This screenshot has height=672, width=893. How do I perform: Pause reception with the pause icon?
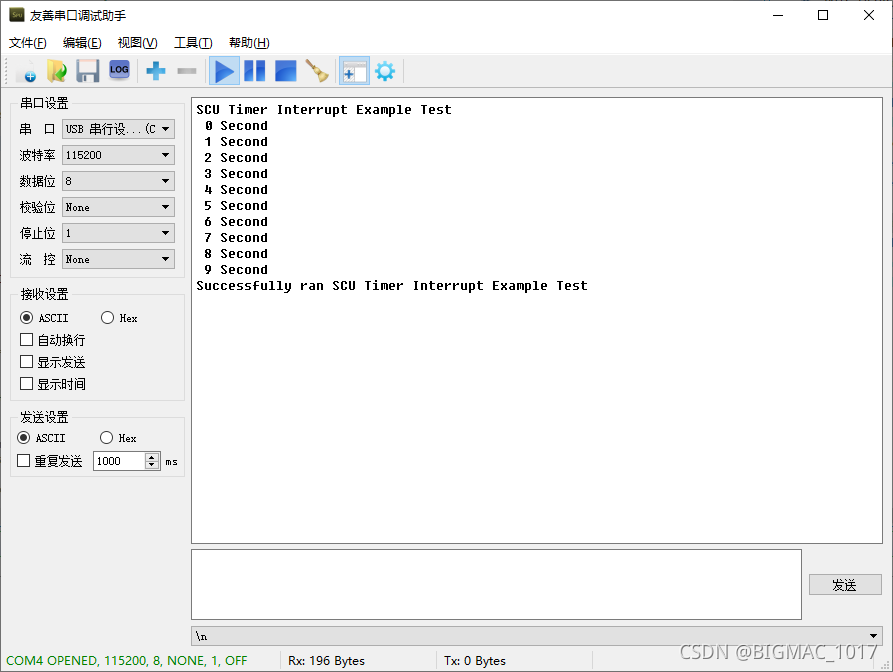coord(255,71)
